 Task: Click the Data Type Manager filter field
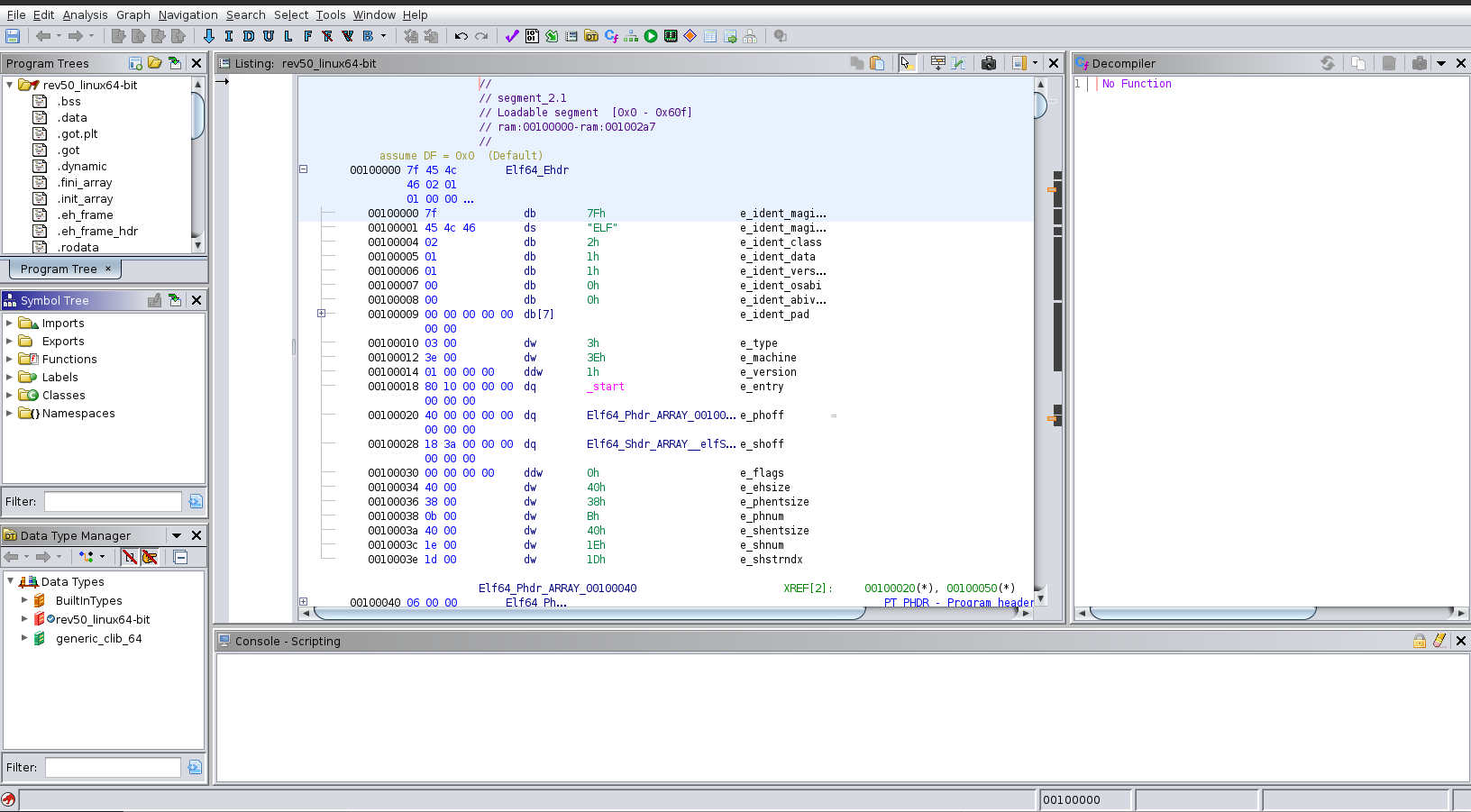(x=113, y=767)
